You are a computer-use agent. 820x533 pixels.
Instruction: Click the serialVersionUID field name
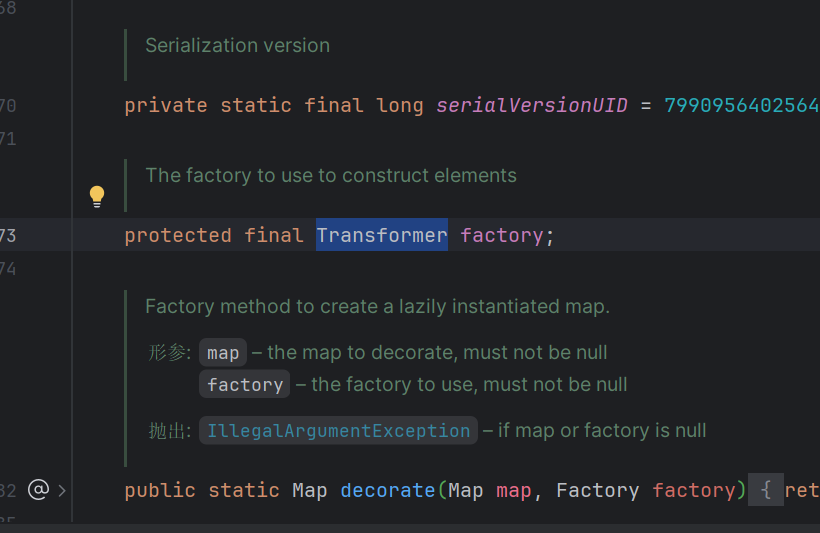pyautogui.click(x=531, y=106)
